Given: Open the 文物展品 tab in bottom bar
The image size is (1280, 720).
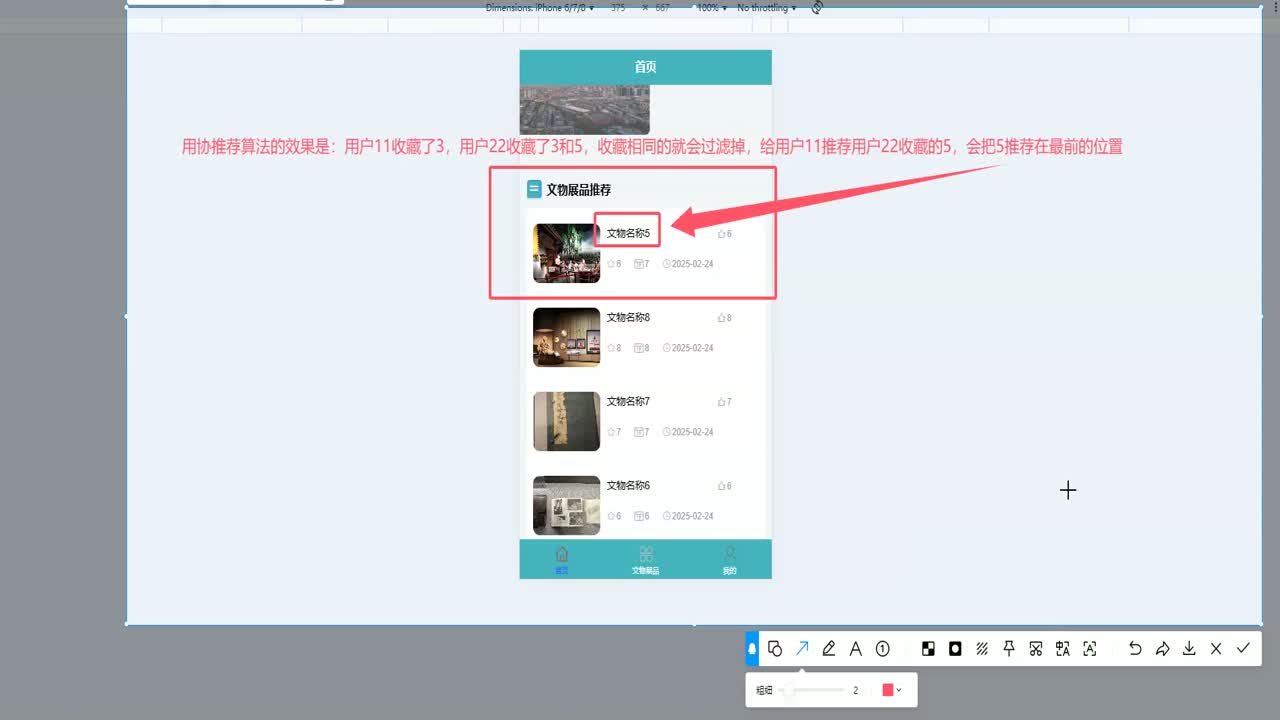Looking at the screenshot, I should pos(646,560).
